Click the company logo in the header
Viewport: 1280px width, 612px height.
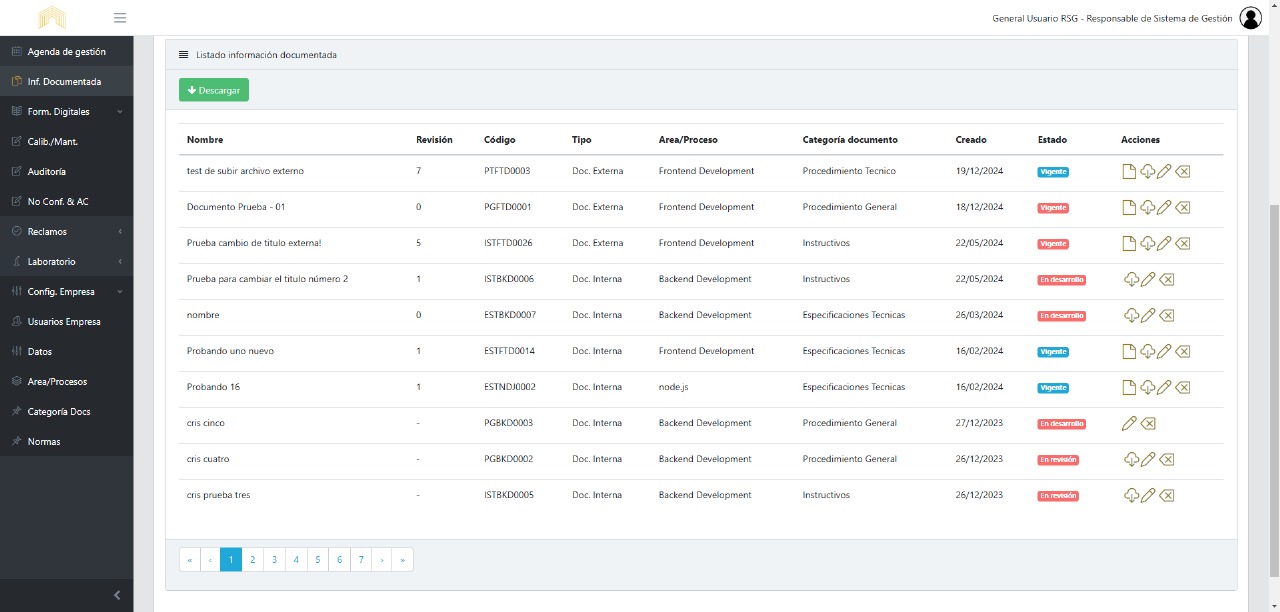(x=52, y=18)
